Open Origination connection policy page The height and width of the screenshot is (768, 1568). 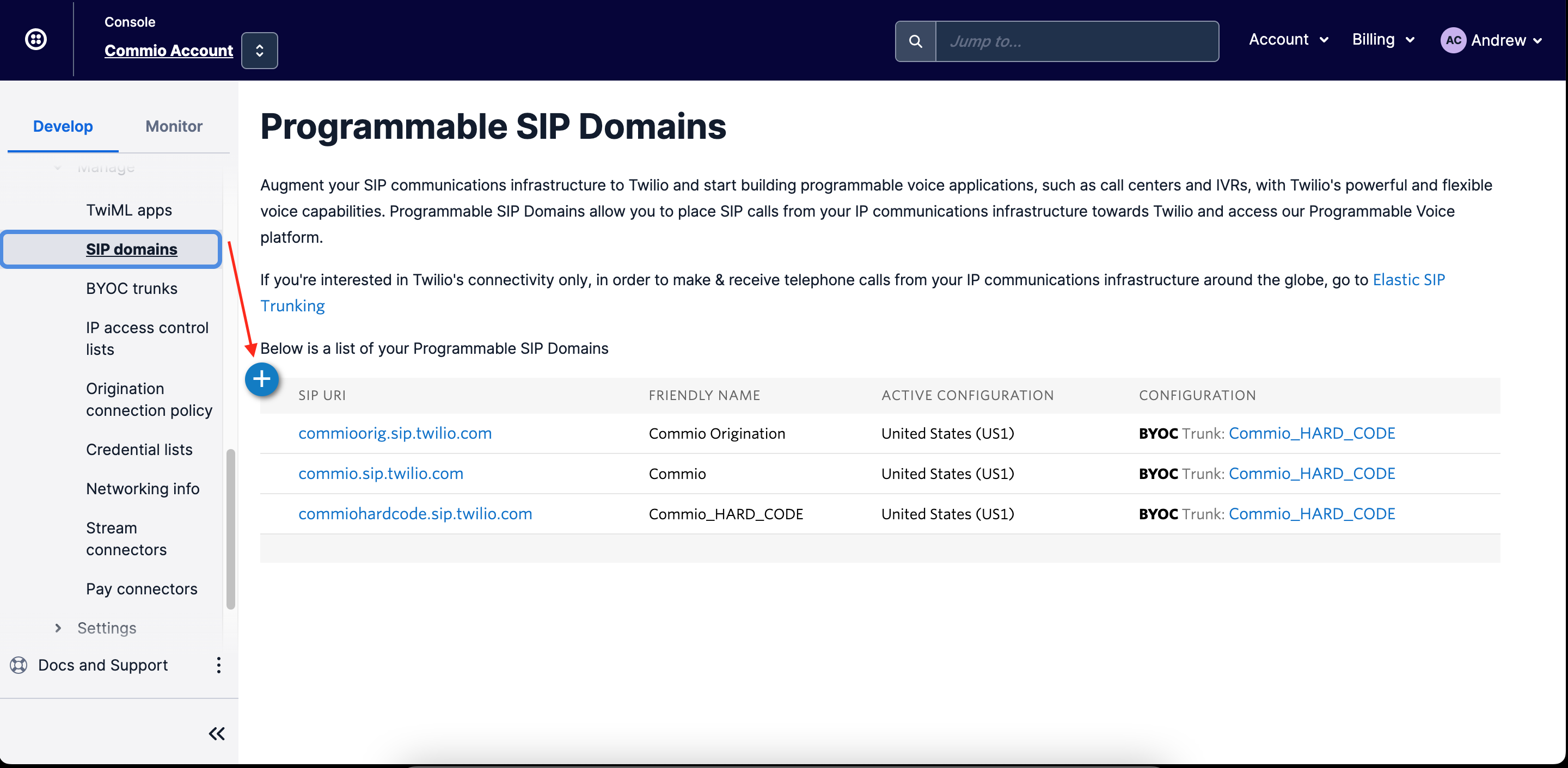click(x=149, y=399)
